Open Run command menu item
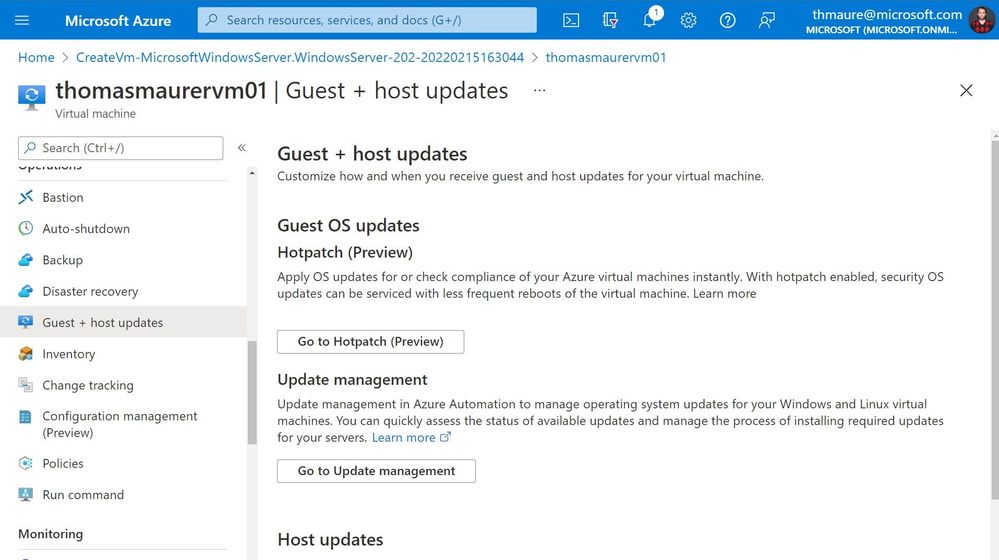 click(83, 495)
